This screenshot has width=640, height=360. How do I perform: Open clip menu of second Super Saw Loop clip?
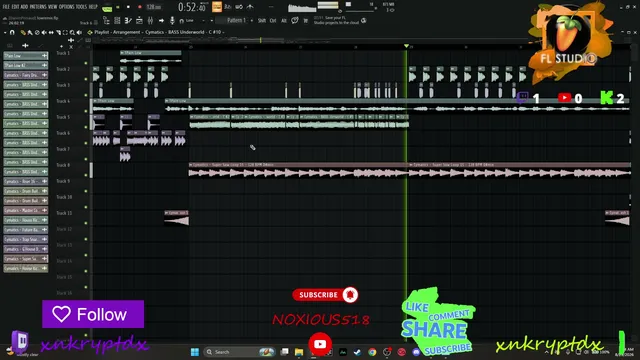(411, 165)
